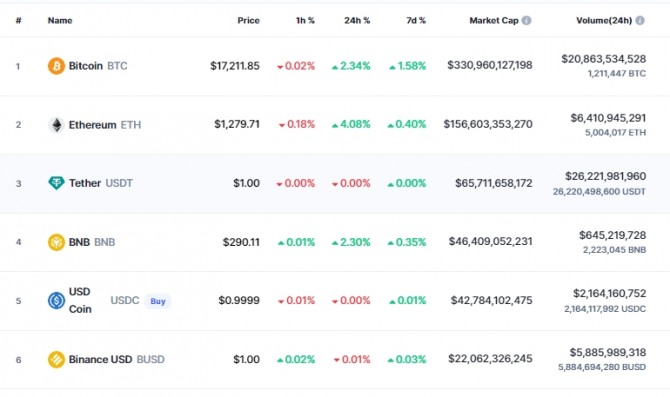Click the 26,220,498,600 USDT volume value
Viewport: 670px width, 397px height.
click(x=599, y=191)
